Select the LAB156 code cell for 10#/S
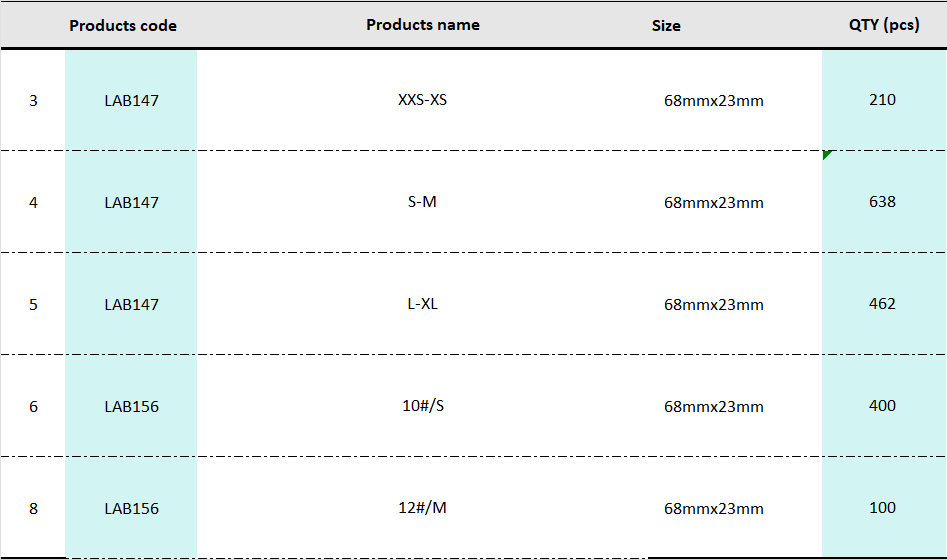The image size is (947, 559). [131, 406]
